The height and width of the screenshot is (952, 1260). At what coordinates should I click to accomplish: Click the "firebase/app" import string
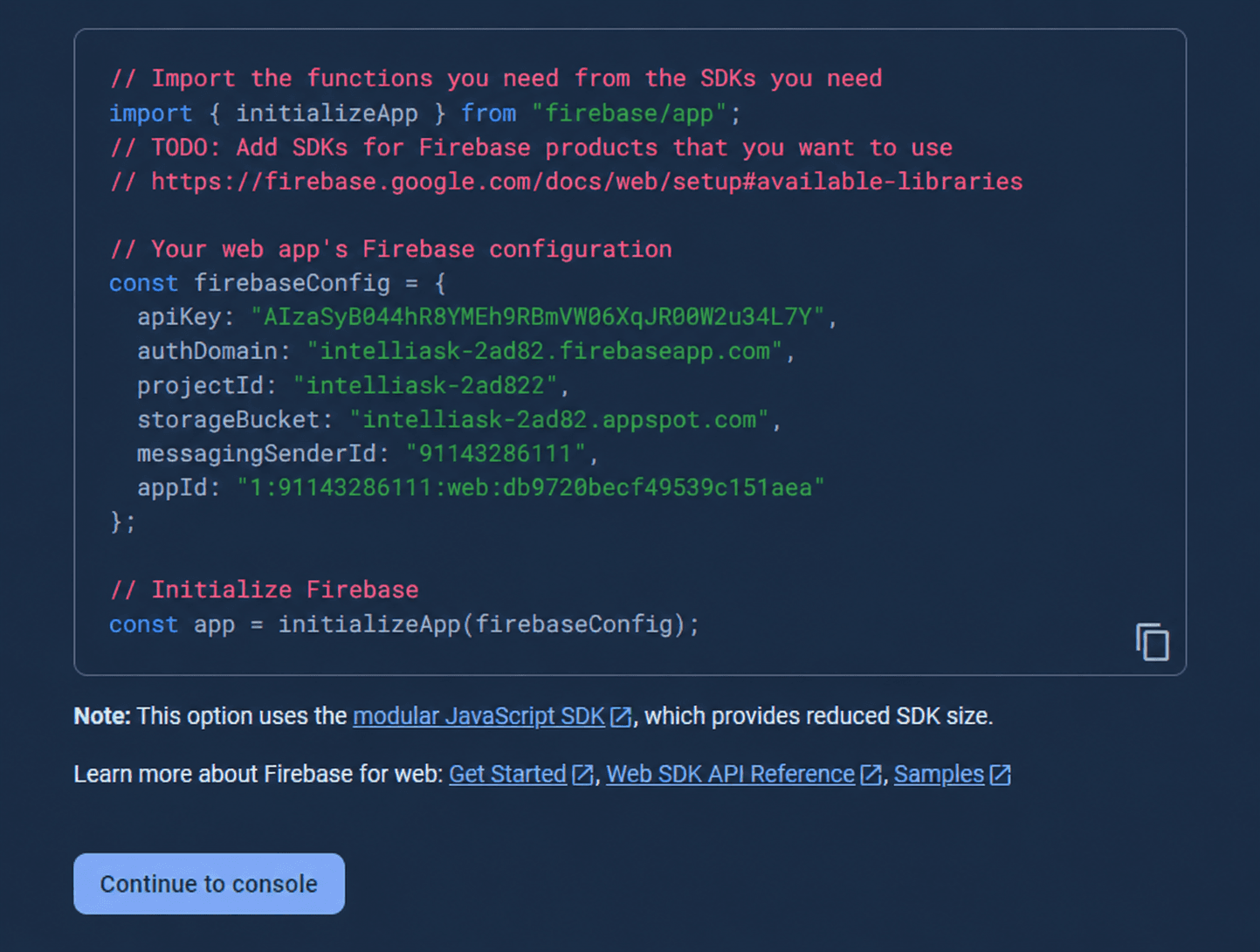[x=629, y=114]
